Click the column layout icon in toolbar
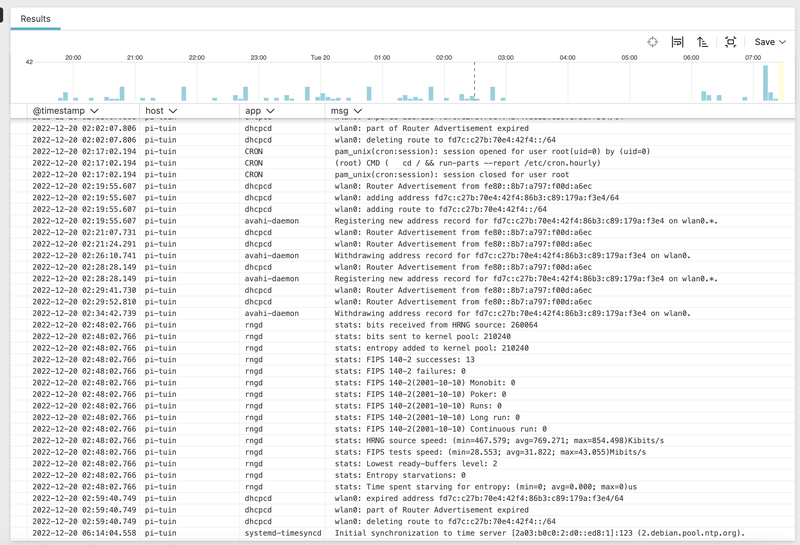This screenshot has width=800, height=545. [x=677, y=42]
